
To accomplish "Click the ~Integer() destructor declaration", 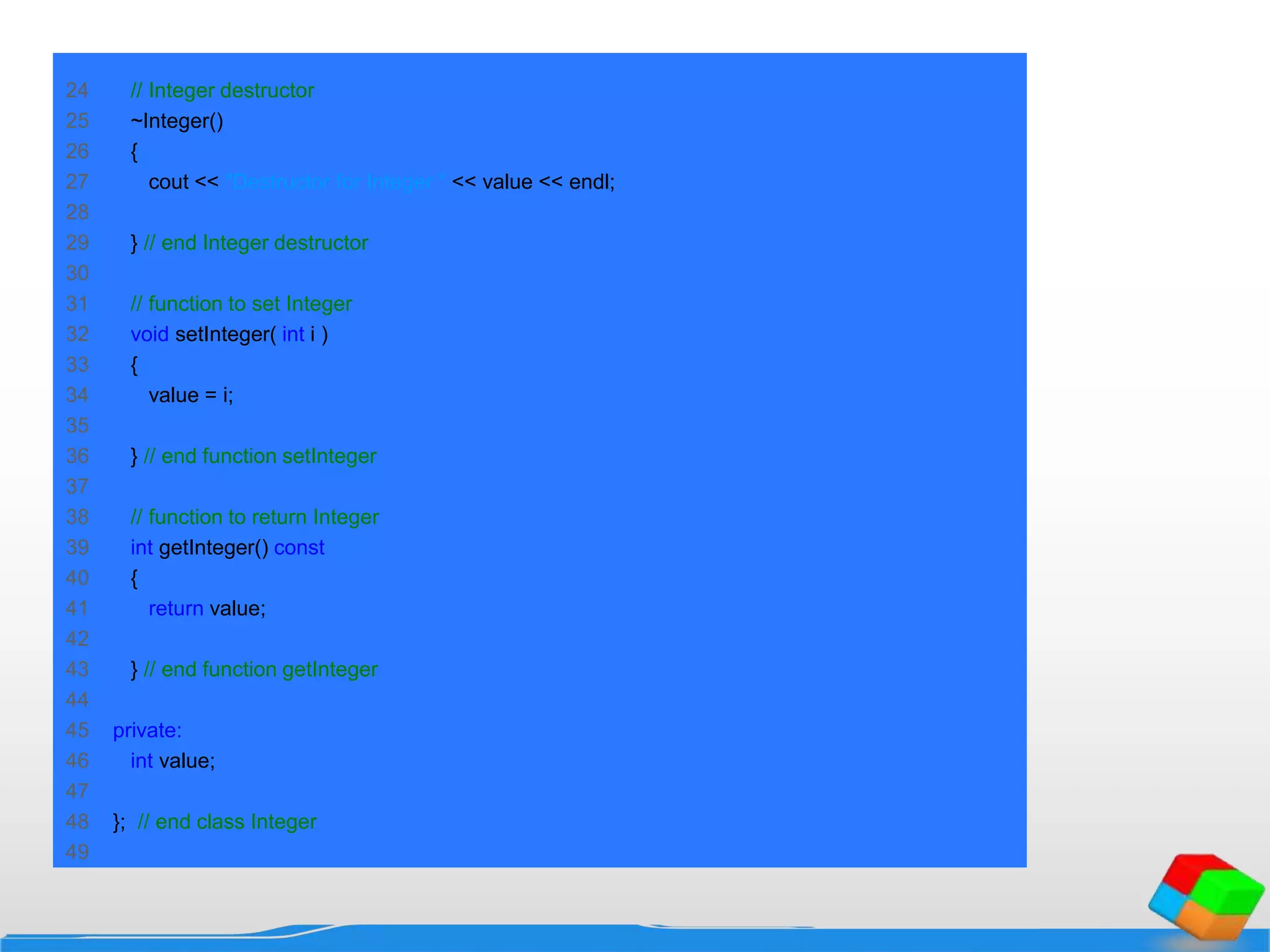I will tap(177, 121).
